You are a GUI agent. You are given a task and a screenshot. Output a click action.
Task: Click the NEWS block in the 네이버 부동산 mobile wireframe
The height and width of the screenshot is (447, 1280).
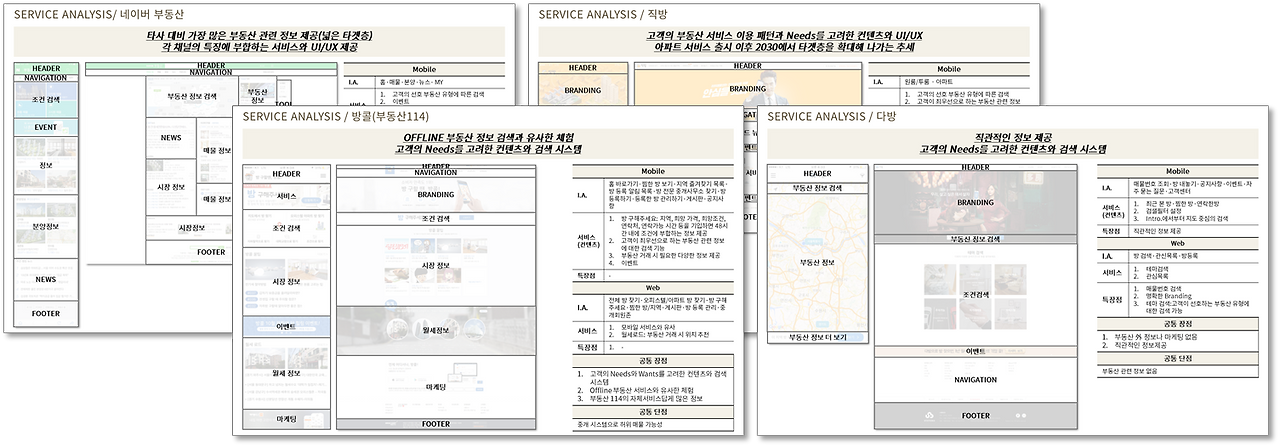pos(46,279)
